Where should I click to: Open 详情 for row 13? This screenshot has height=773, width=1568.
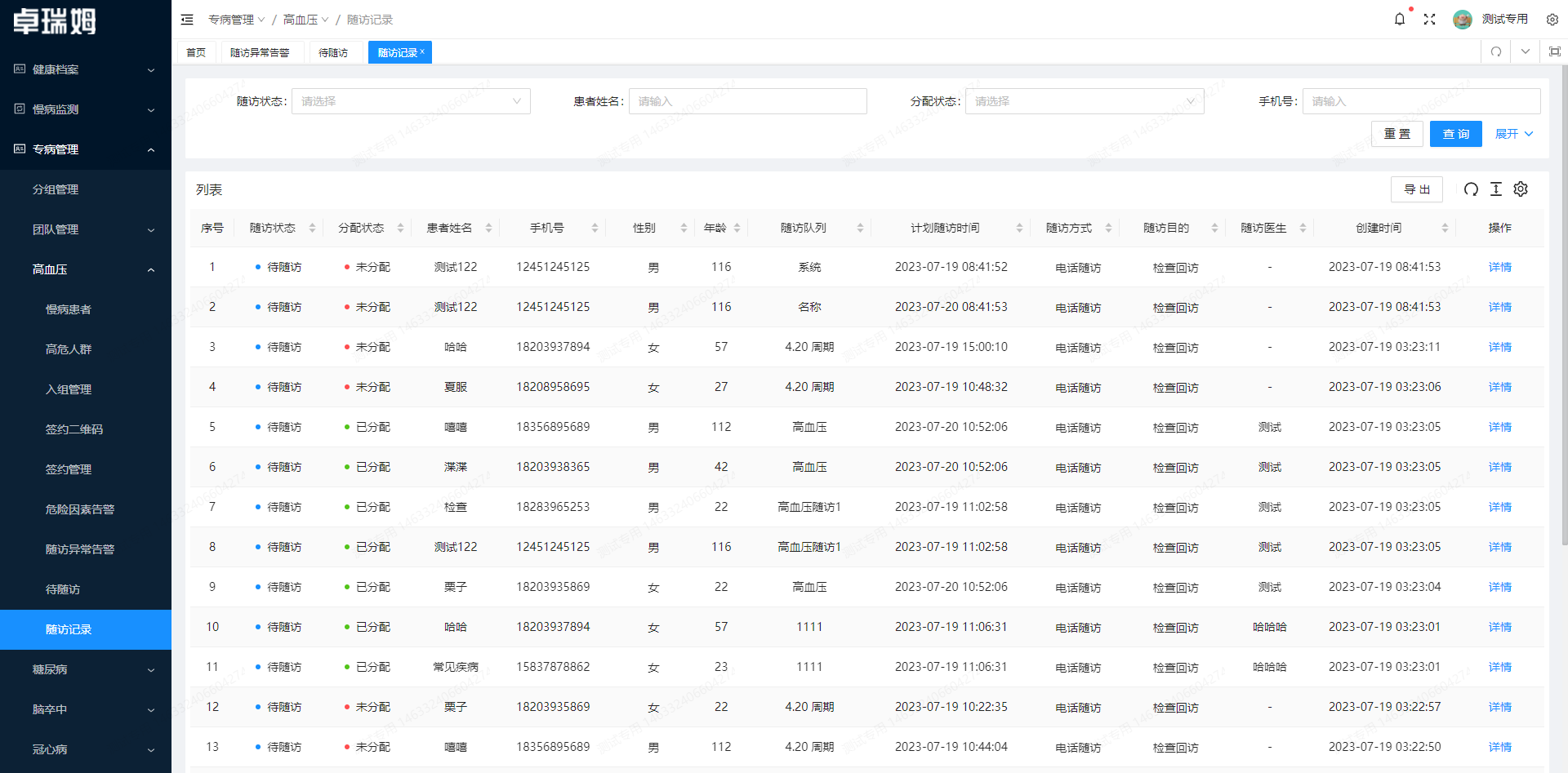point(1499,747)
